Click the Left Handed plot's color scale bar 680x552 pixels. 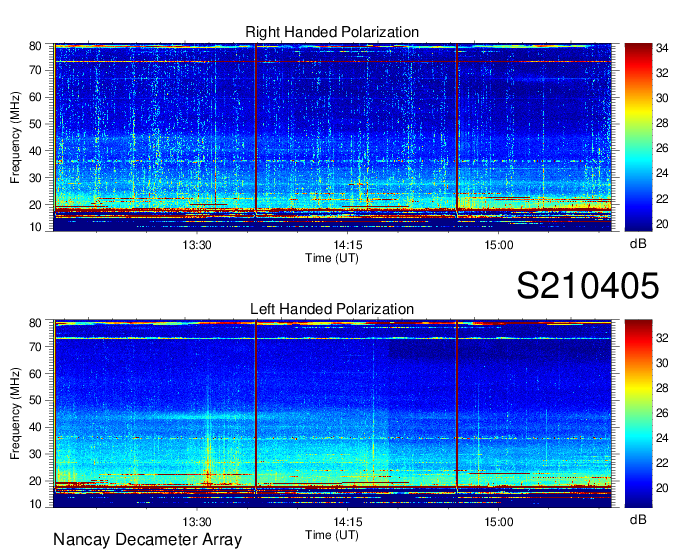638,414
